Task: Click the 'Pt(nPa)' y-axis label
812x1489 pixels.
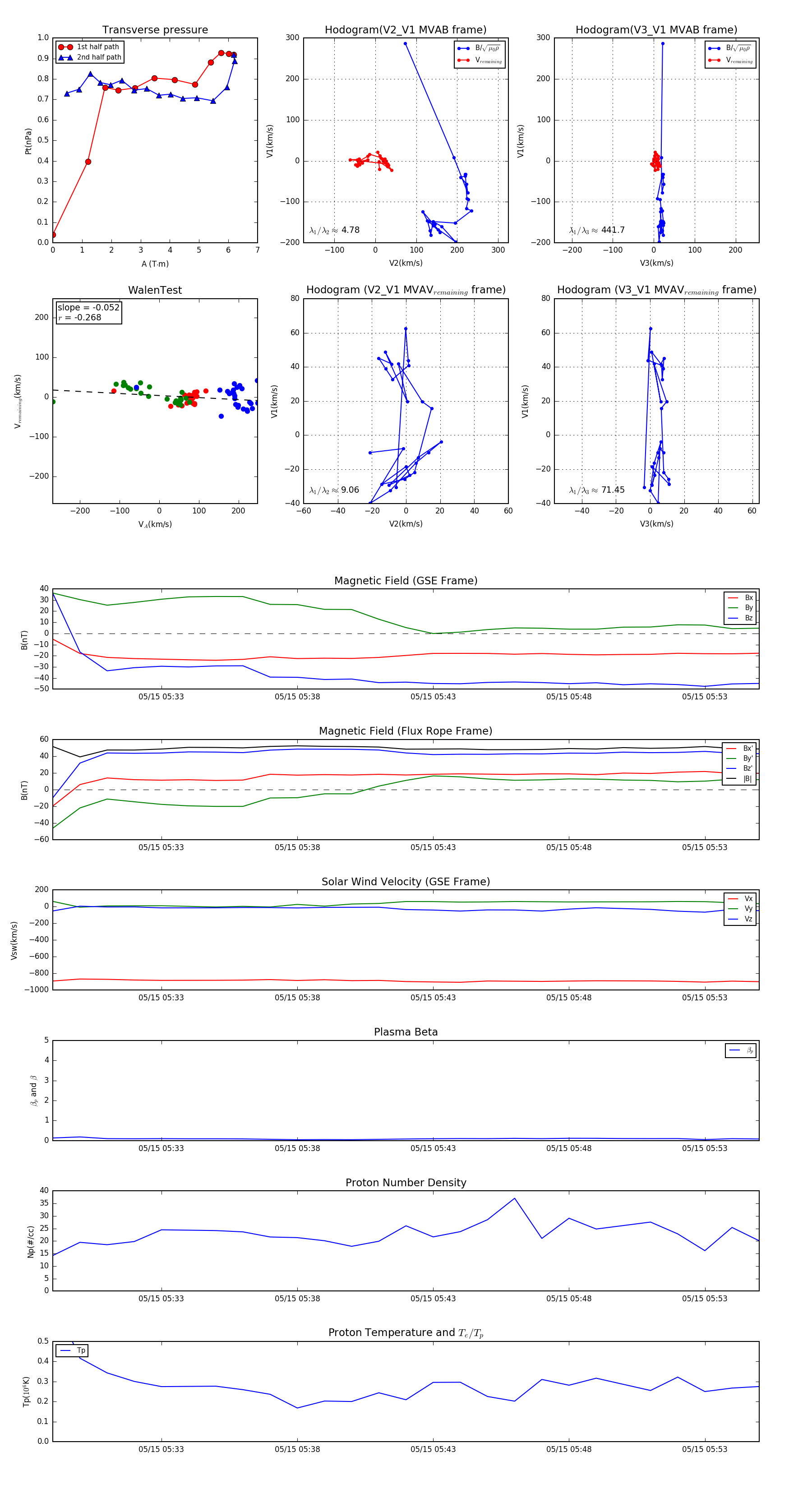Action: click(x=28, y=140)
